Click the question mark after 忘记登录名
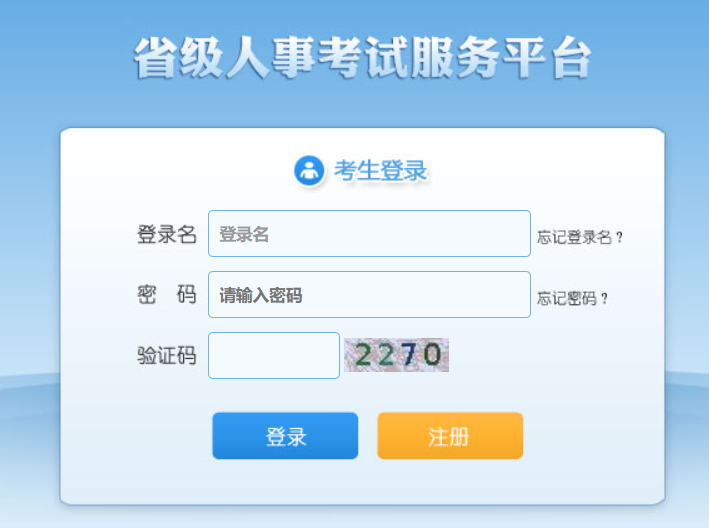 [x=619, y=237]
